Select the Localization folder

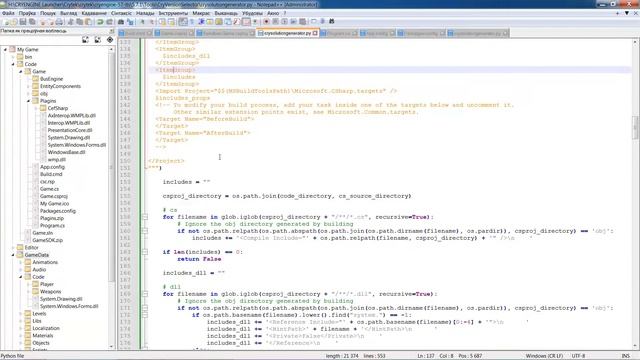pyautogui.click(x=46, y=328)
